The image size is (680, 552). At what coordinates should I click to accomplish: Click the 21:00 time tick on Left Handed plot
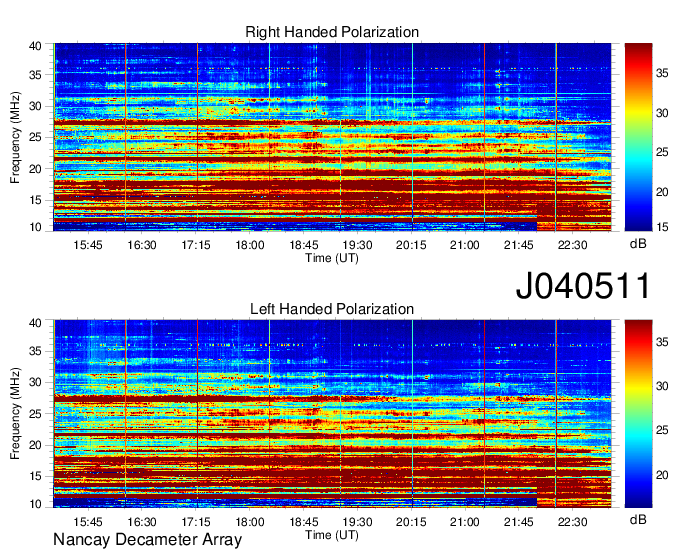pos(465,522)
